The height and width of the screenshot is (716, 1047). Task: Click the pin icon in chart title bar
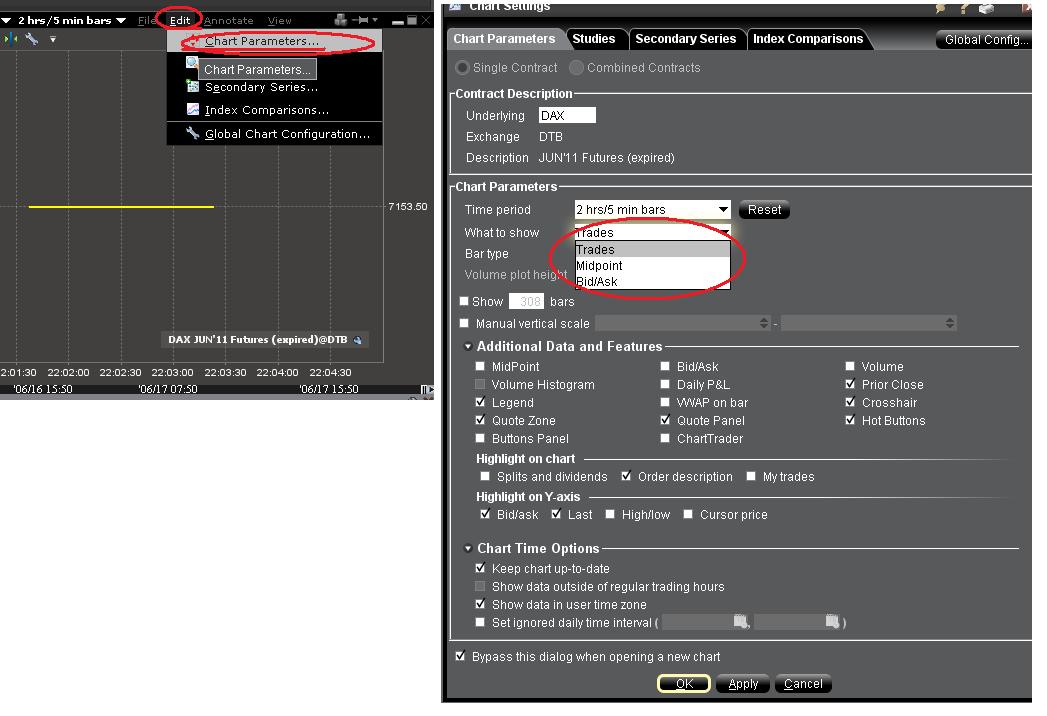(359, 20)
